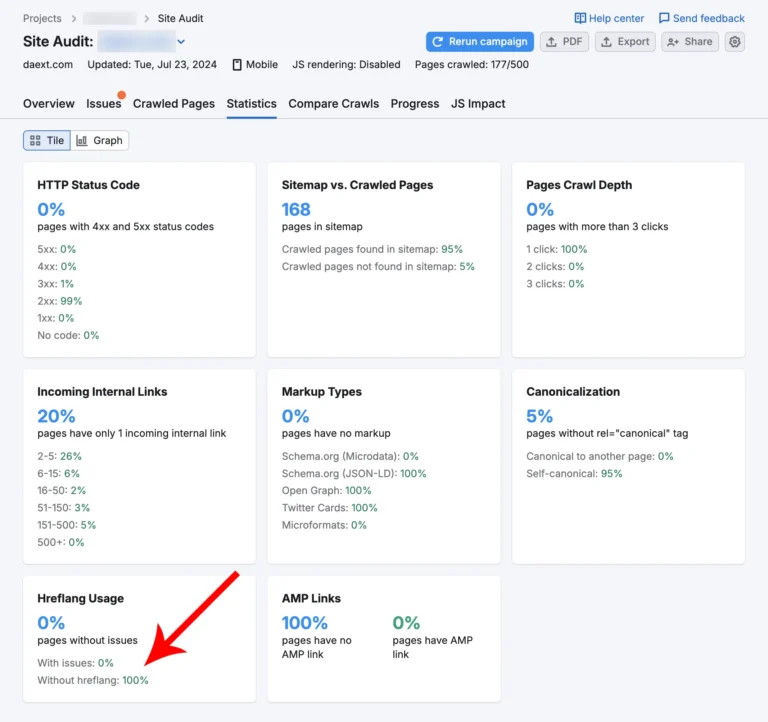The width and height of the screenshot is (768, 722).
Task: Switch to Graph view
Action: click(x=99, y=141)
